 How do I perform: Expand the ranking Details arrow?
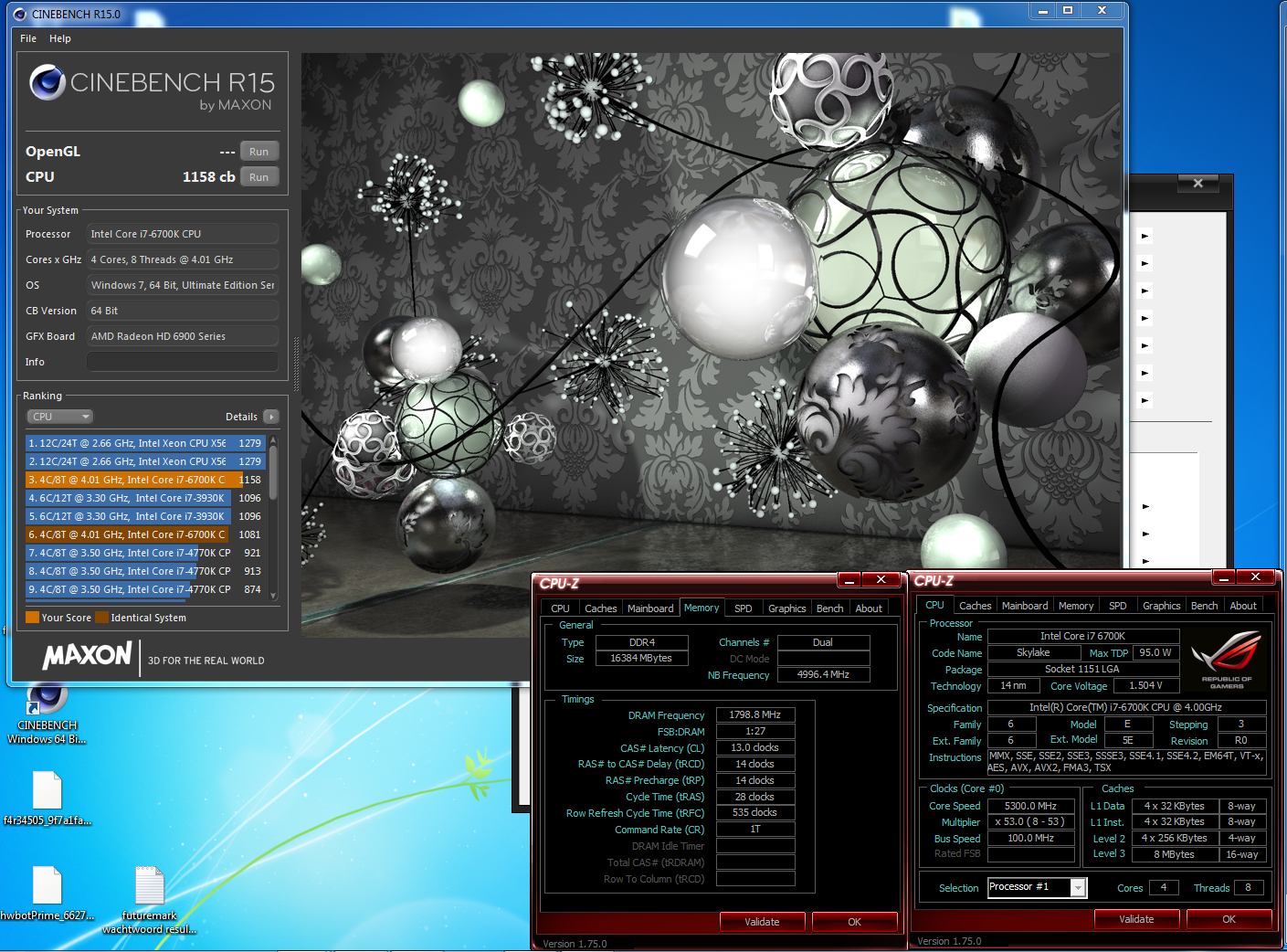tap(270, 417)
